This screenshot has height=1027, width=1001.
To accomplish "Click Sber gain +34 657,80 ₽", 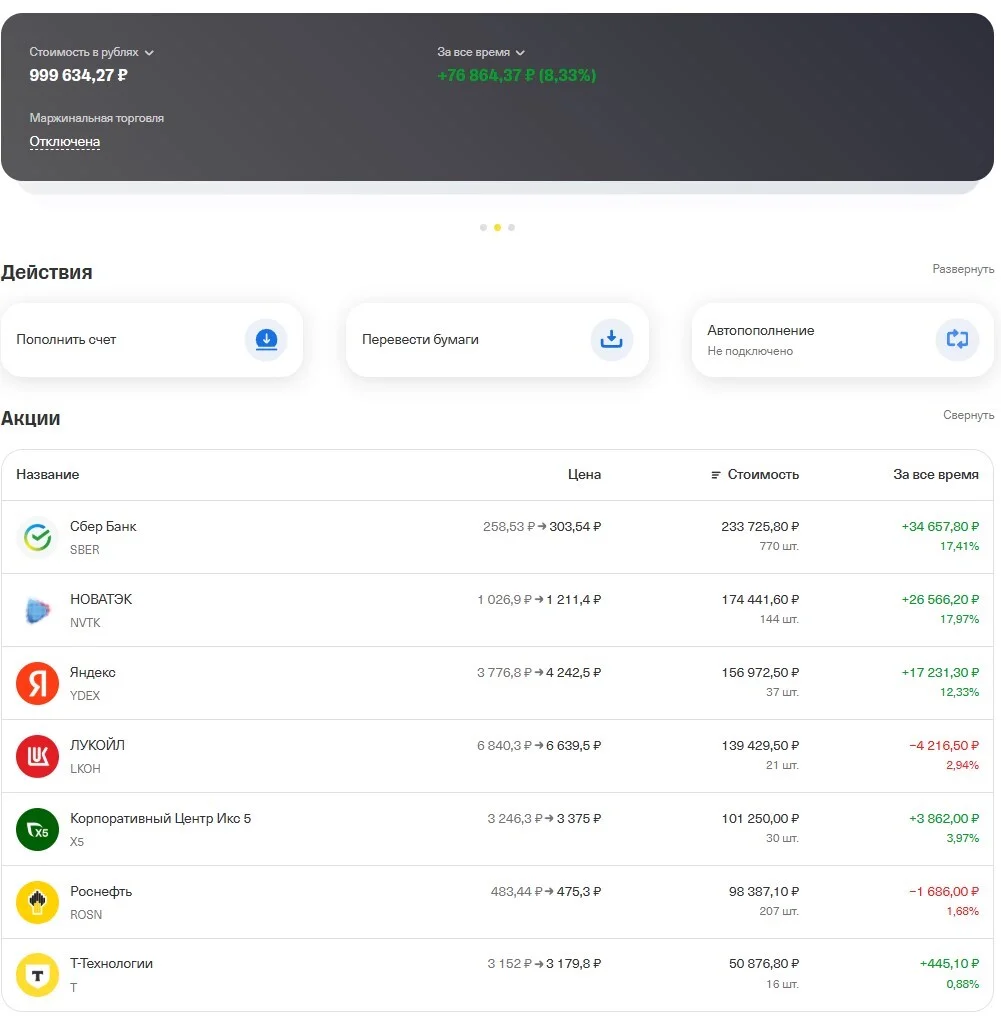I will pyautogui.click(x=940, y=527).
